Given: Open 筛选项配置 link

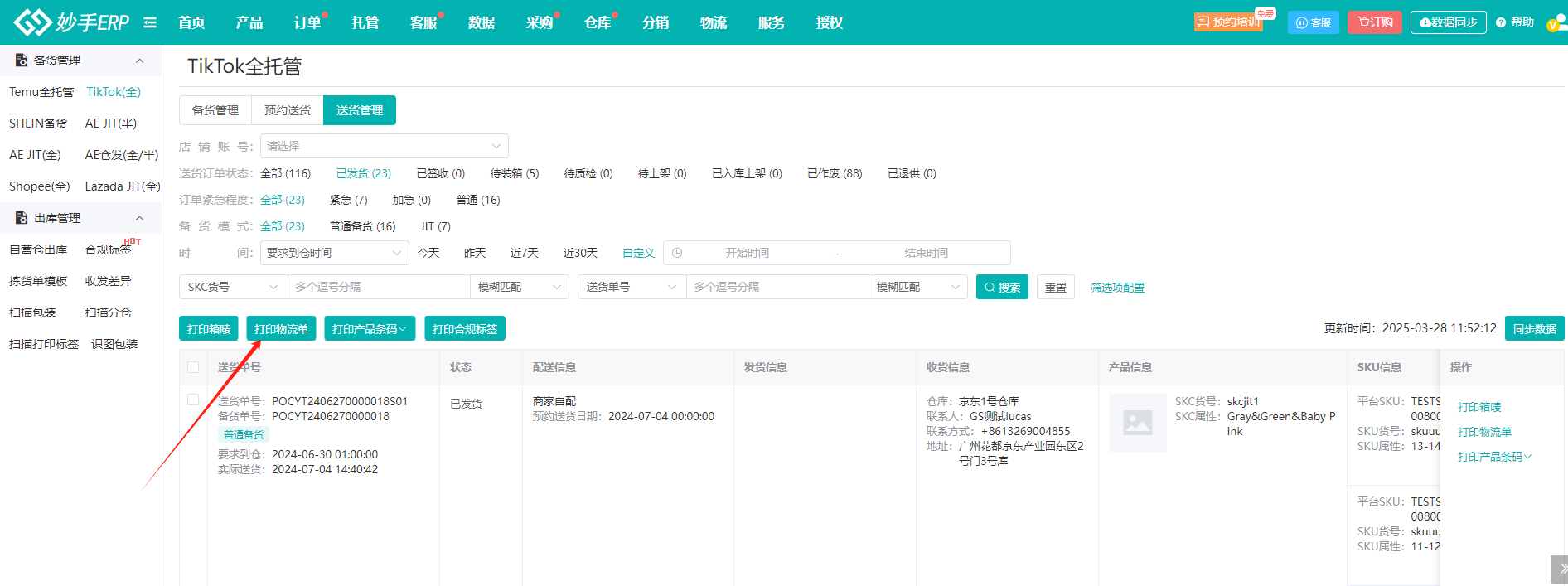Looking at the screenshot, I should (1117, 288).
